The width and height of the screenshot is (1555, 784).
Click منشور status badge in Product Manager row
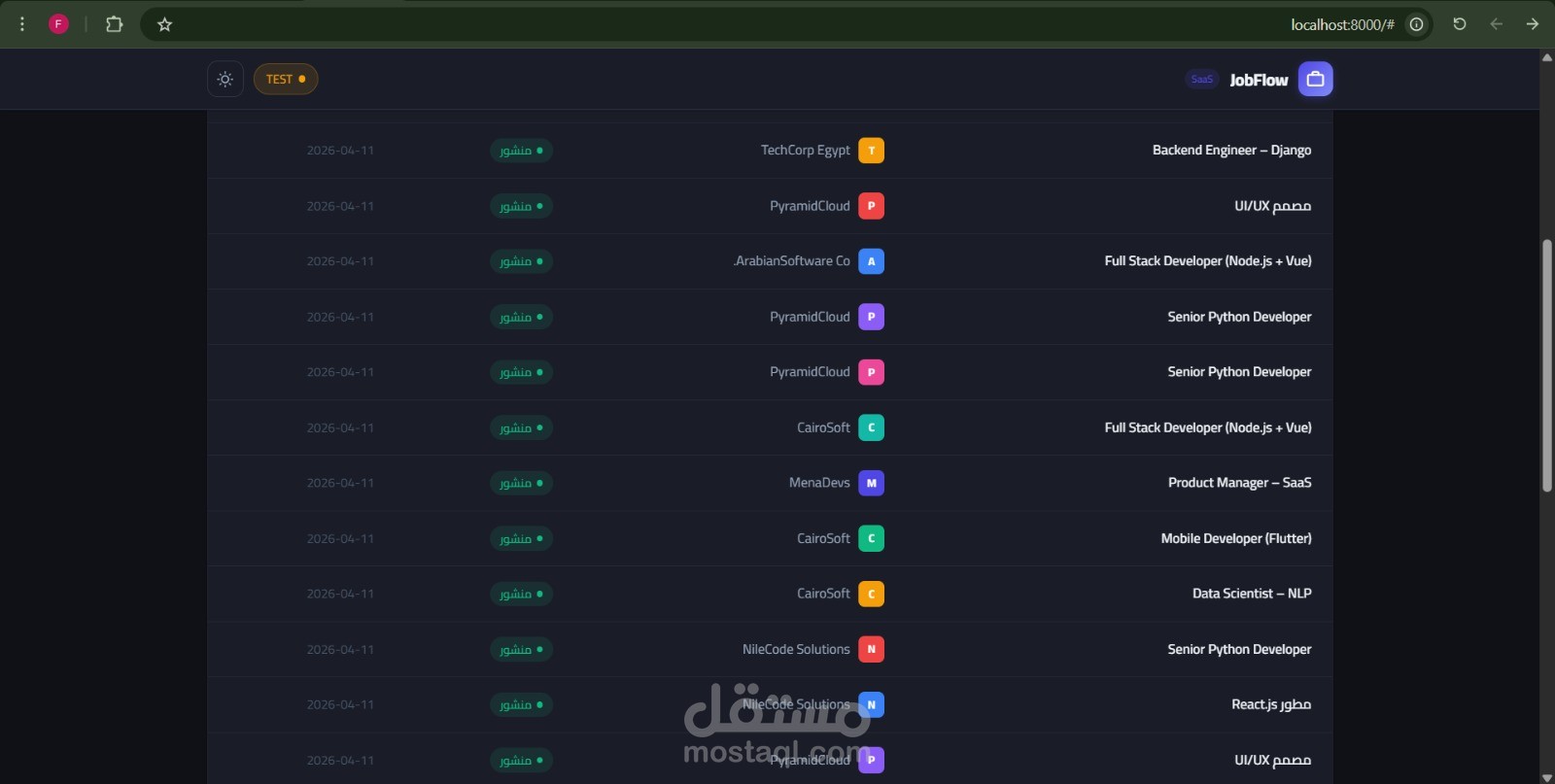(x=521, y=483)
